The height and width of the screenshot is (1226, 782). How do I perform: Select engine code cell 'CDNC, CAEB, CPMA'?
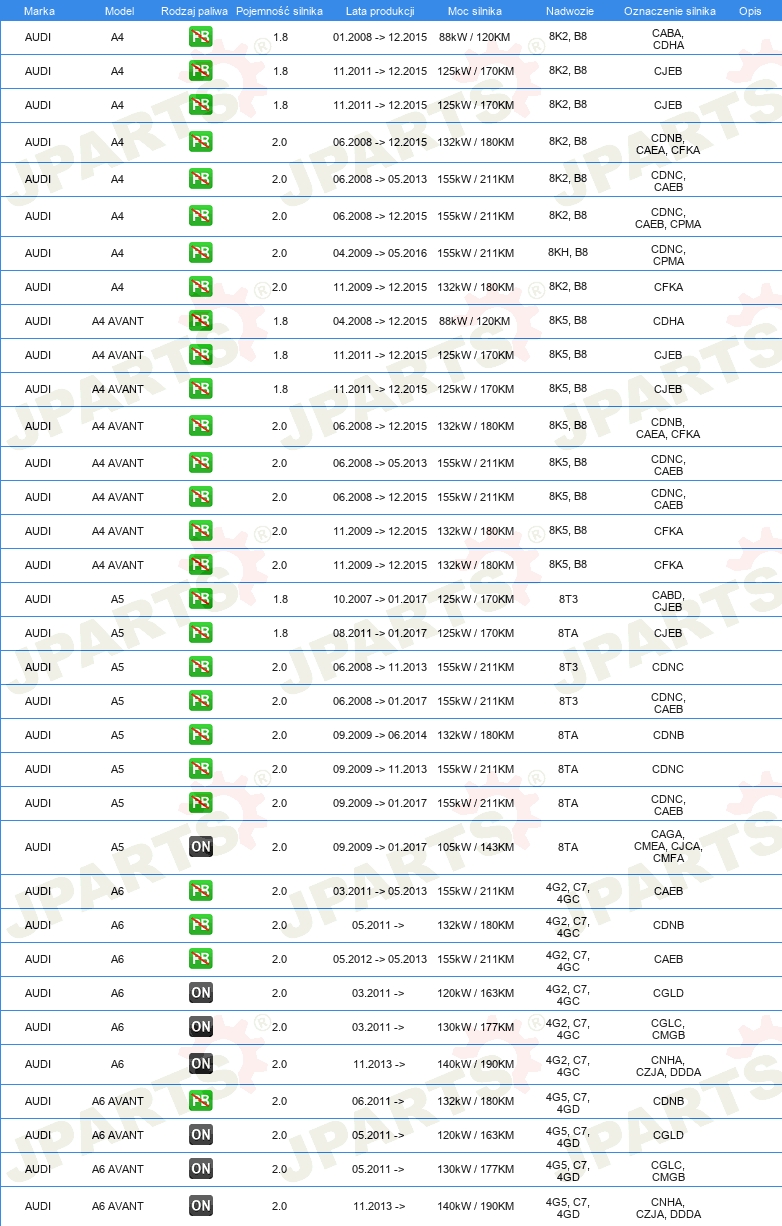click(x=668, y=218)
